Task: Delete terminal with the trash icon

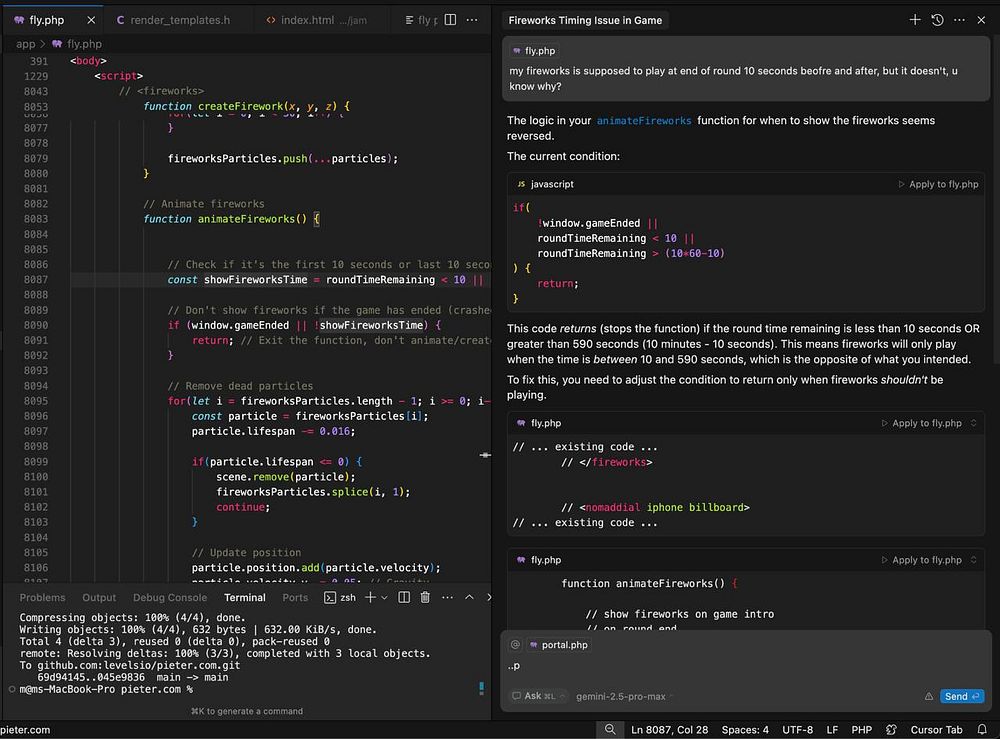Action: pos(425,597)
